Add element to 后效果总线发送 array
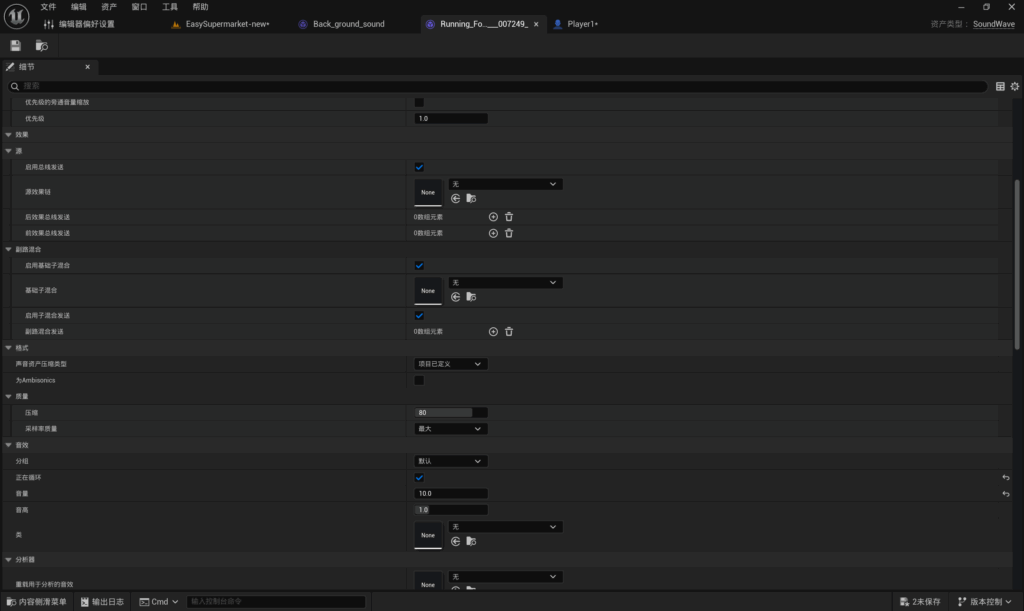 click(x=493, y=217)
